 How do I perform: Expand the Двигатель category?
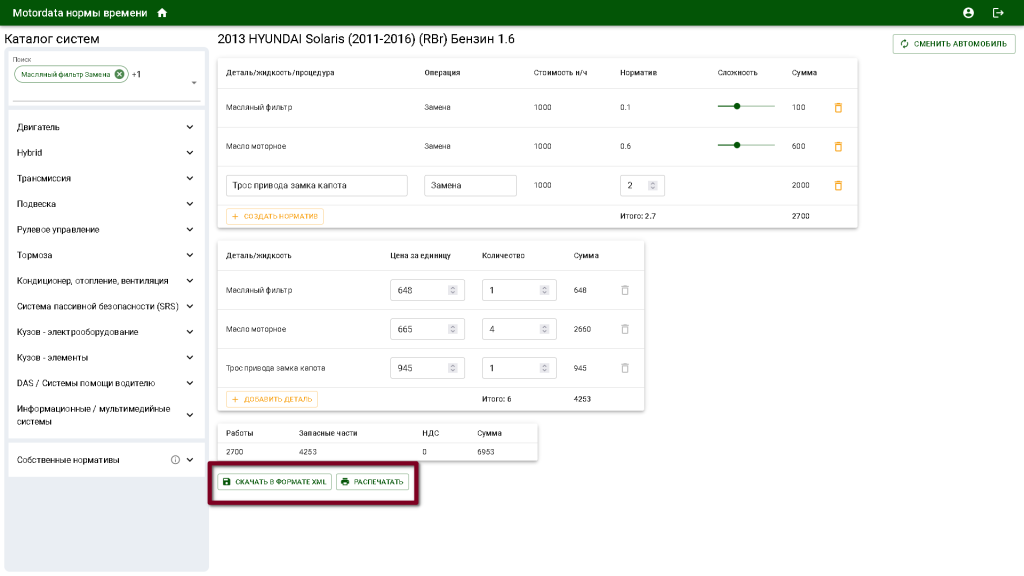point(189,127)
